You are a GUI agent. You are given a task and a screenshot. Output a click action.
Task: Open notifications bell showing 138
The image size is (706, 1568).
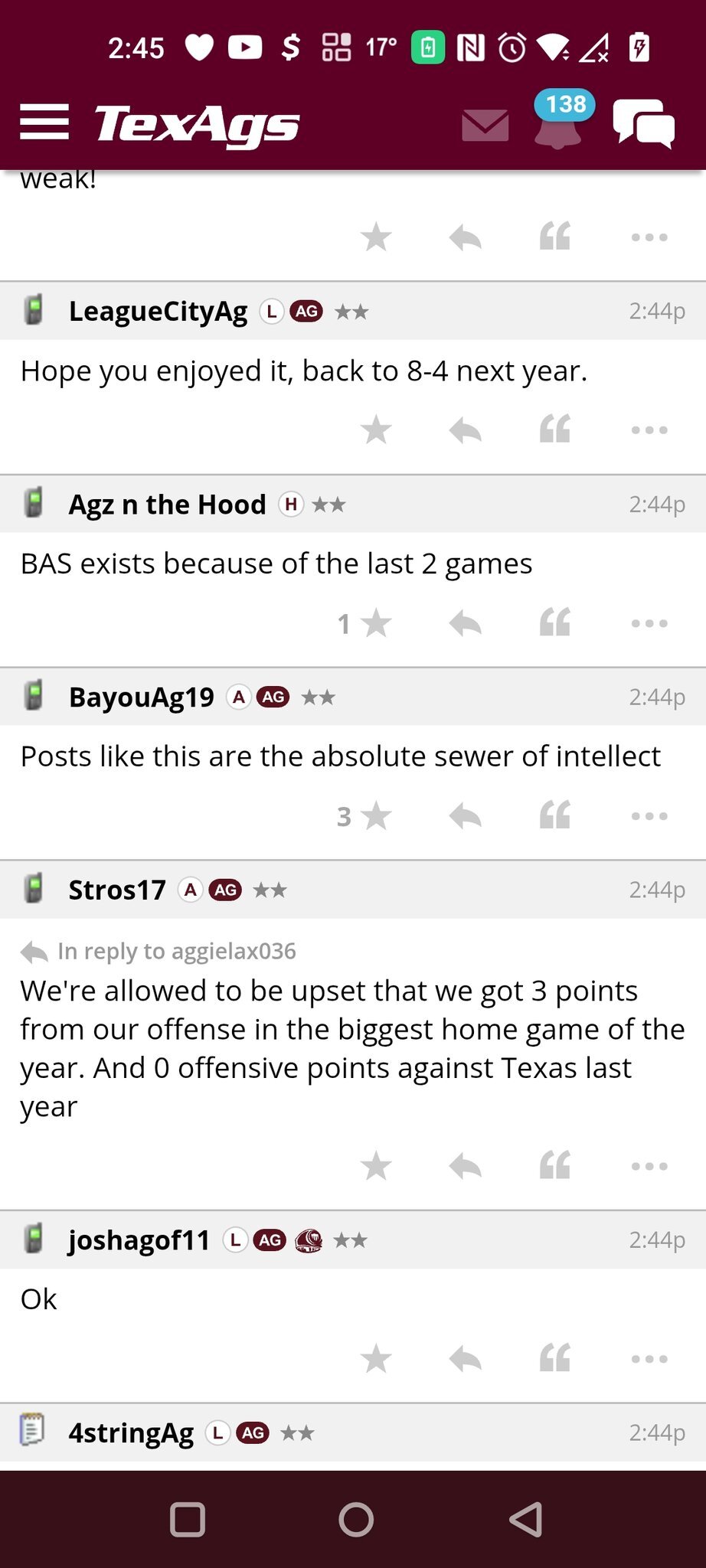(x=559, y=122)
